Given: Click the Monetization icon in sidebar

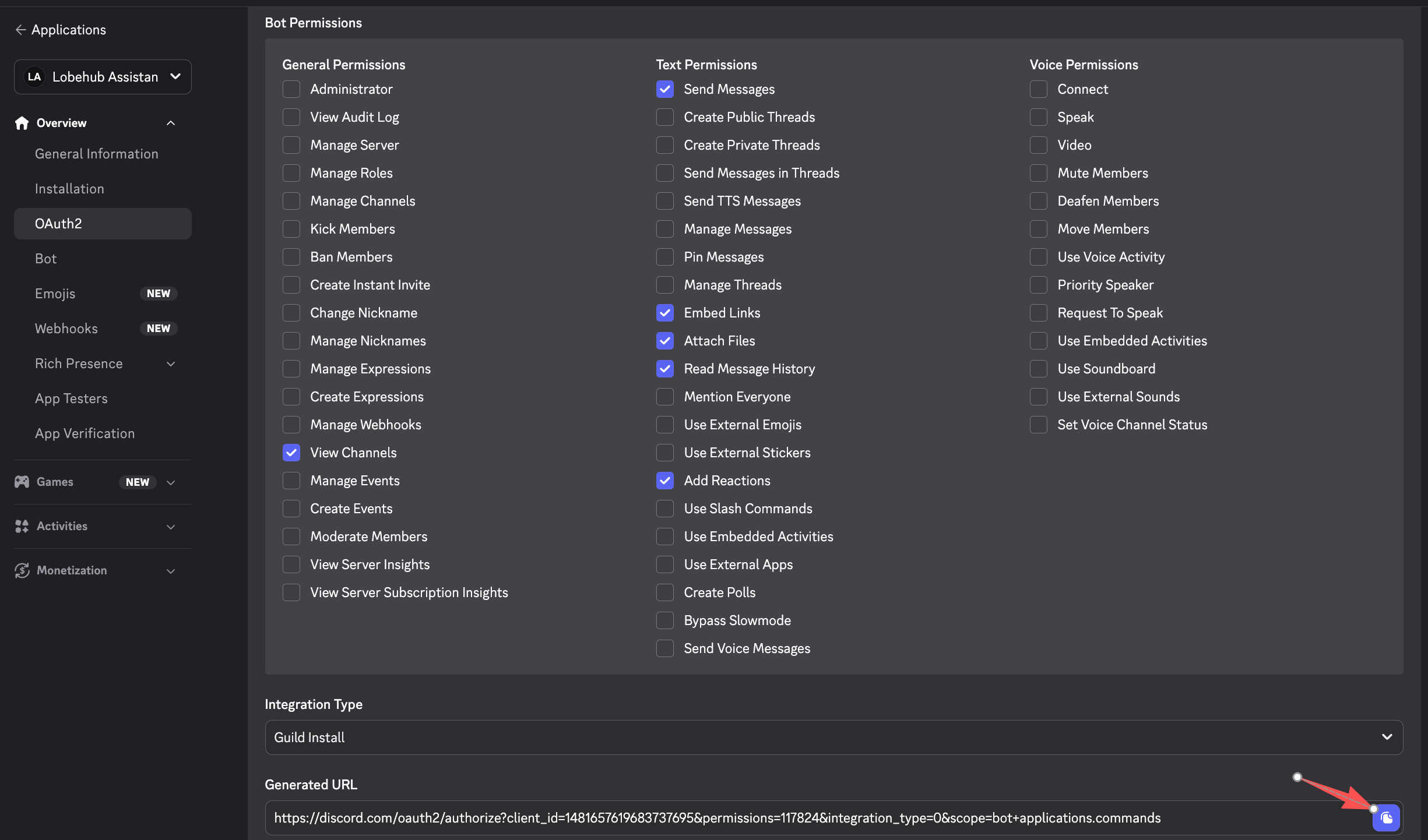Looking at the screenshot, I should (22, 570).
